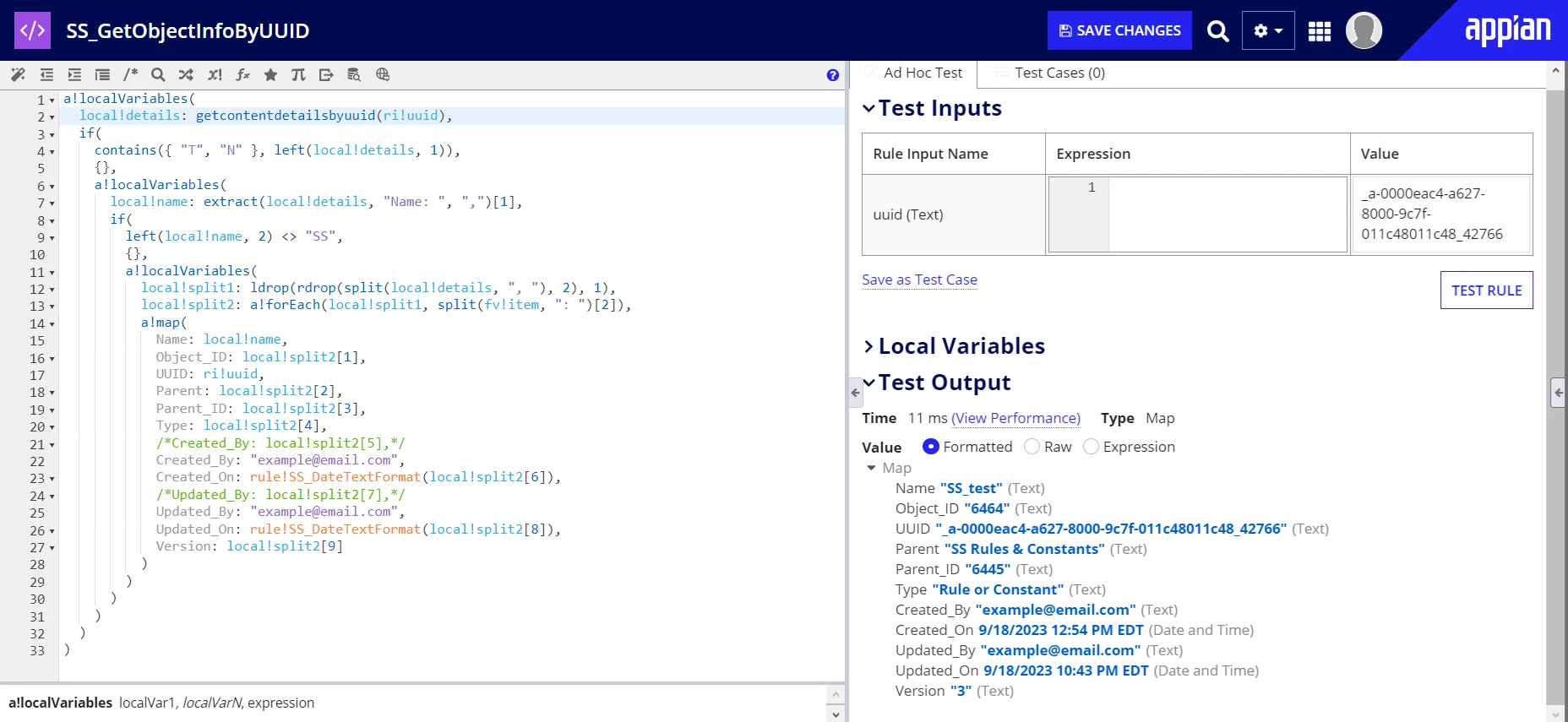This screenshot has height=722, width=1568.
Task: Click the uuid value text field
Action: click(x=1440, y=214)
